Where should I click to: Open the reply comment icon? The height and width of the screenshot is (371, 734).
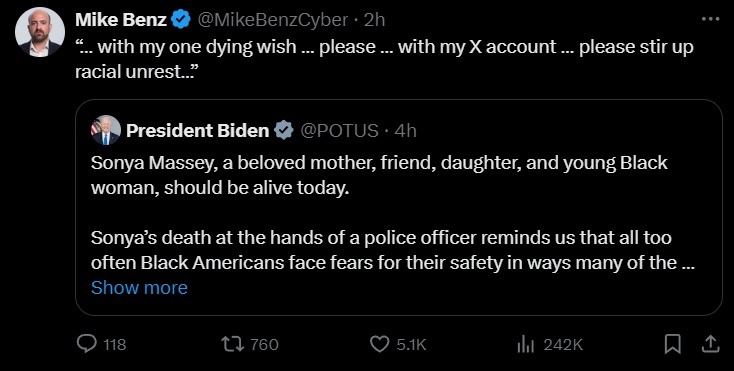[86, 345]
